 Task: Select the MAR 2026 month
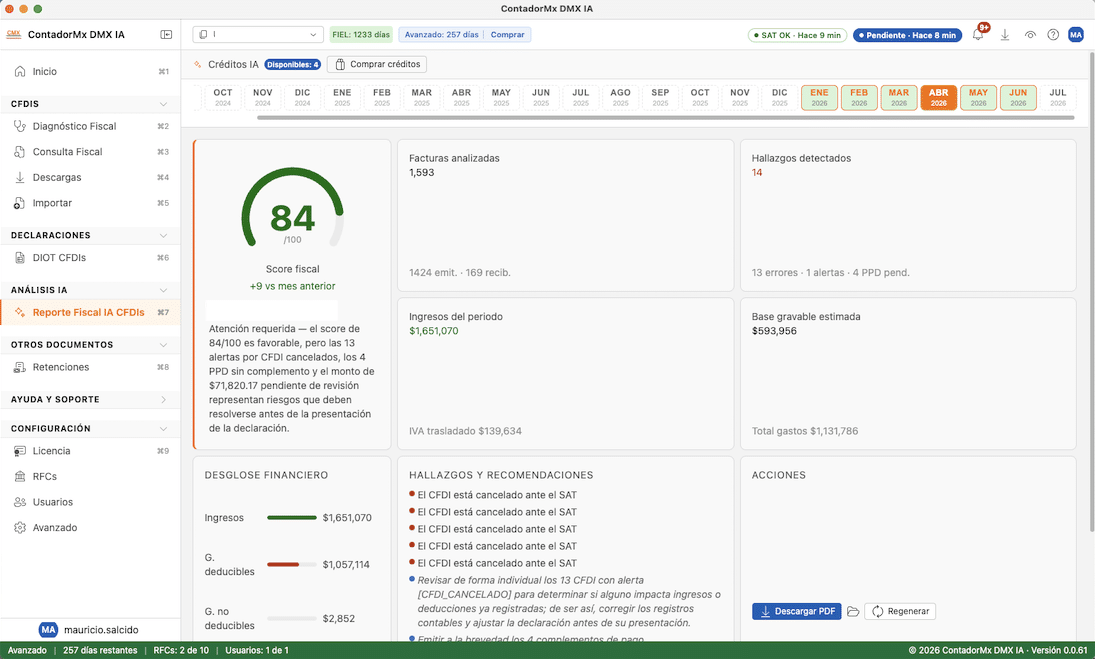pos(899,98)
